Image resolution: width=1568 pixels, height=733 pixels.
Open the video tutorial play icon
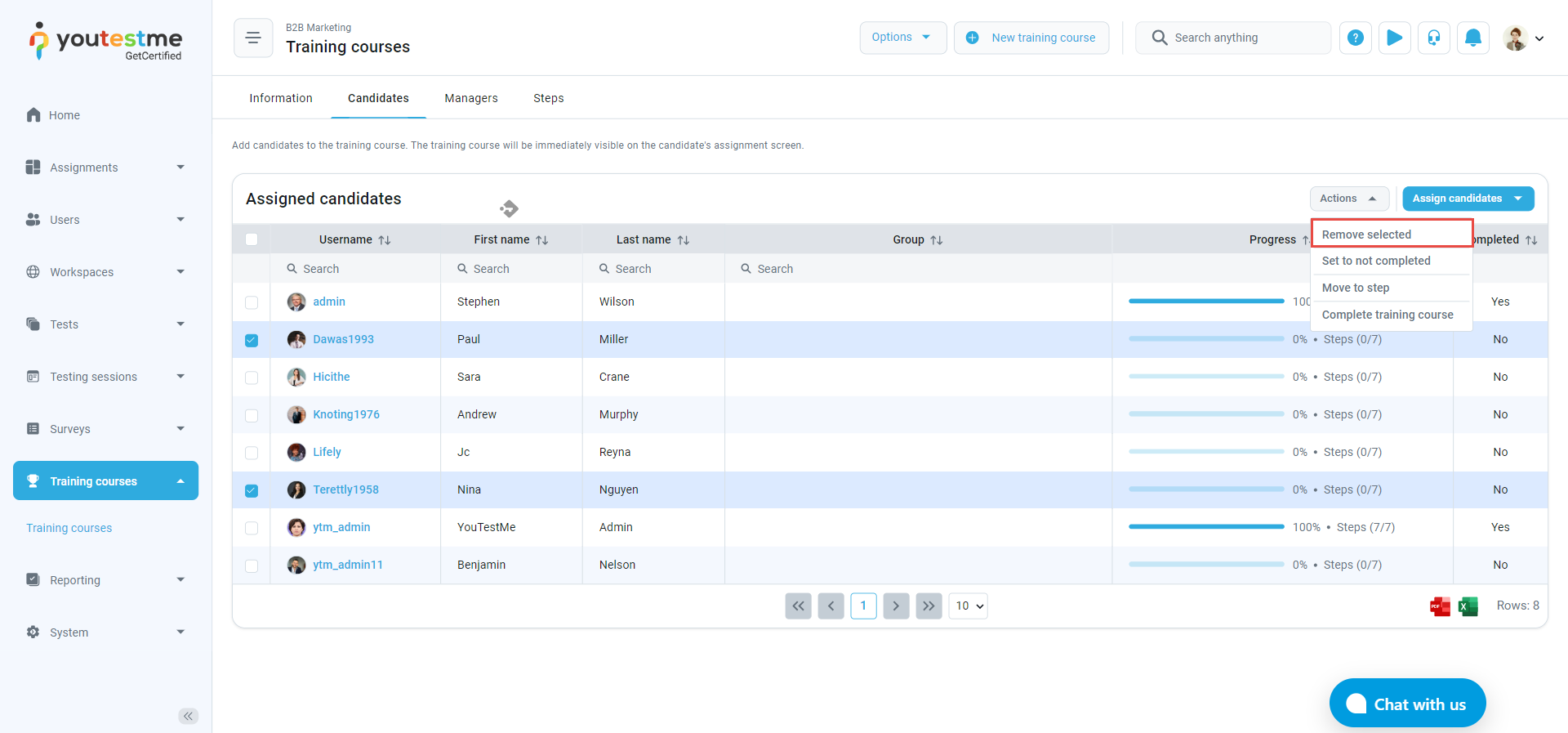point(1395,38)
